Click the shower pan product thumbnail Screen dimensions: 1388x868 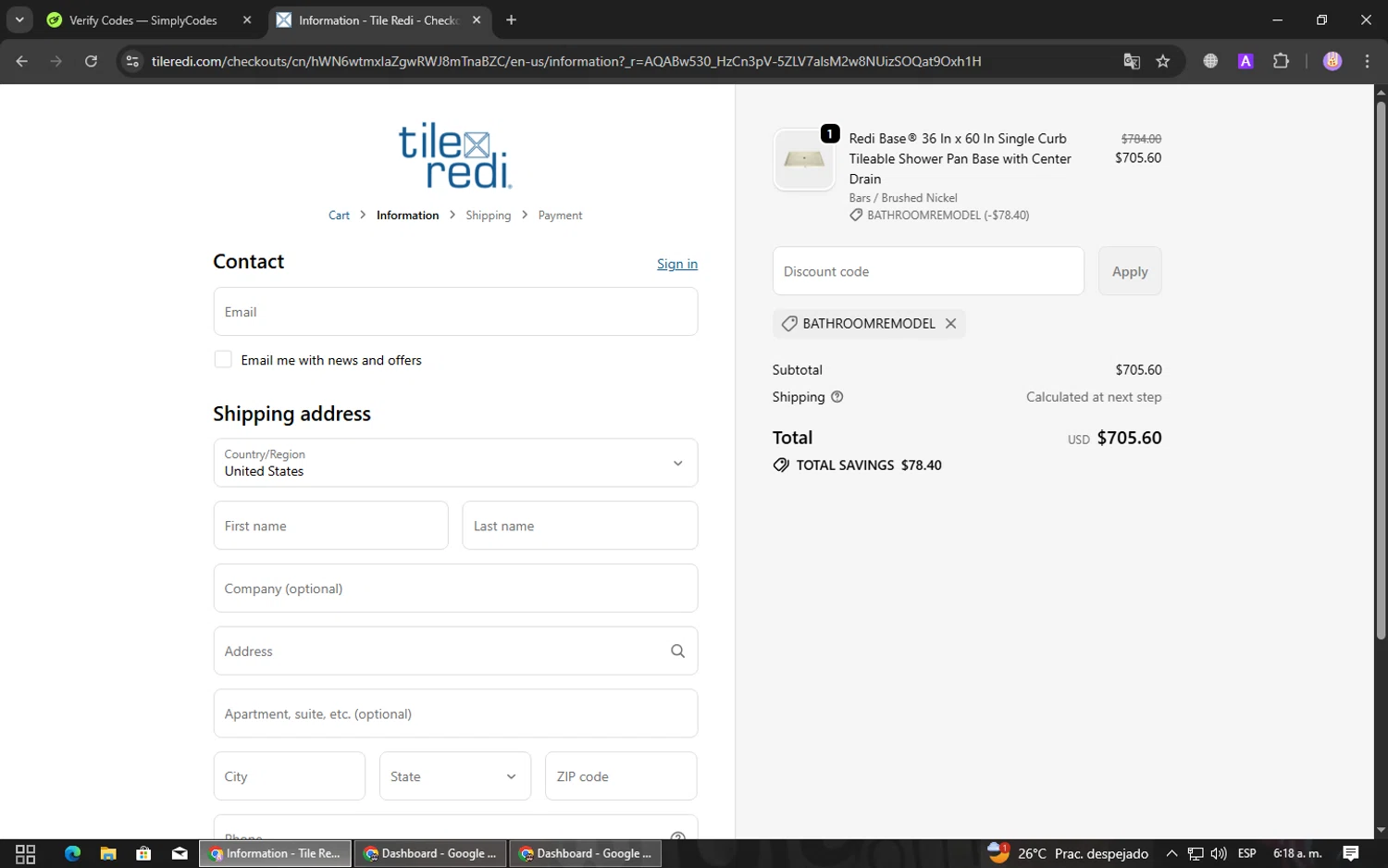pyautogui.click(x=804, y=159)
